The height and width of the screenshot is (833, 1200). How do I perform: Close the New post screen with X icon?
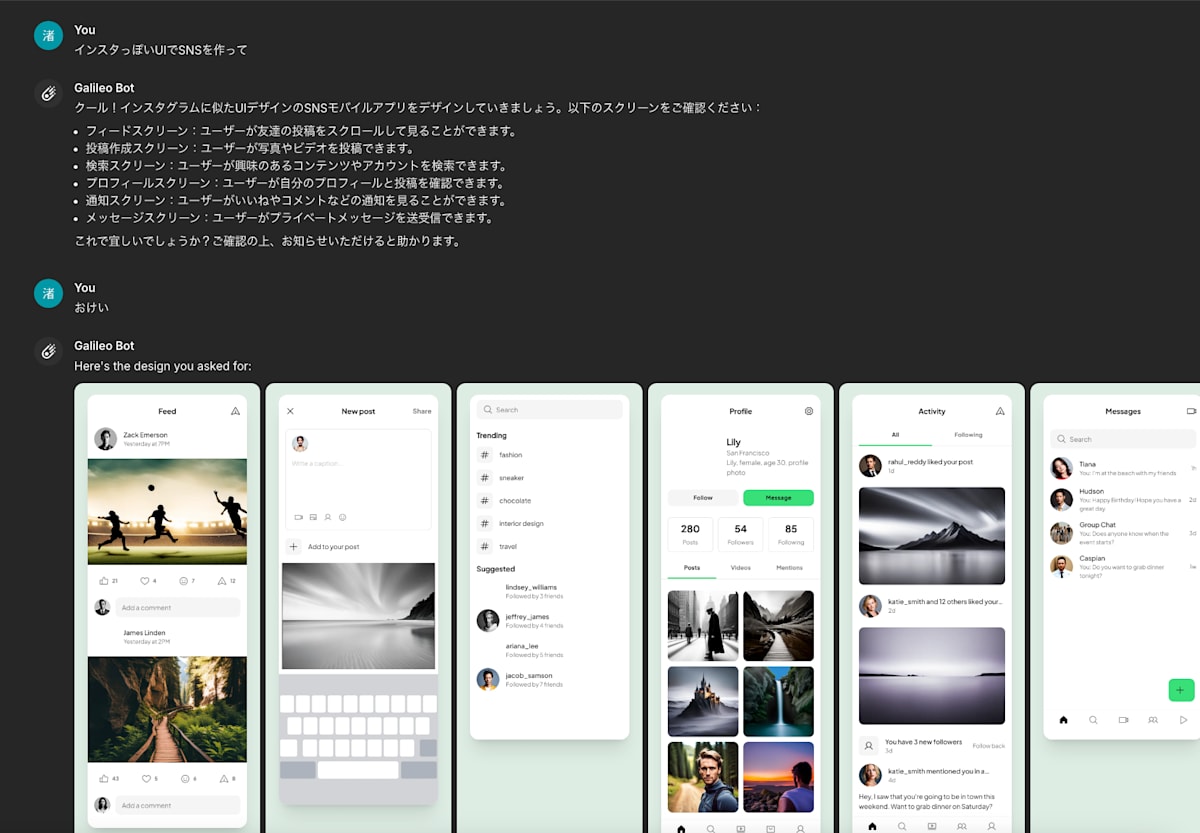pos(290,411)
